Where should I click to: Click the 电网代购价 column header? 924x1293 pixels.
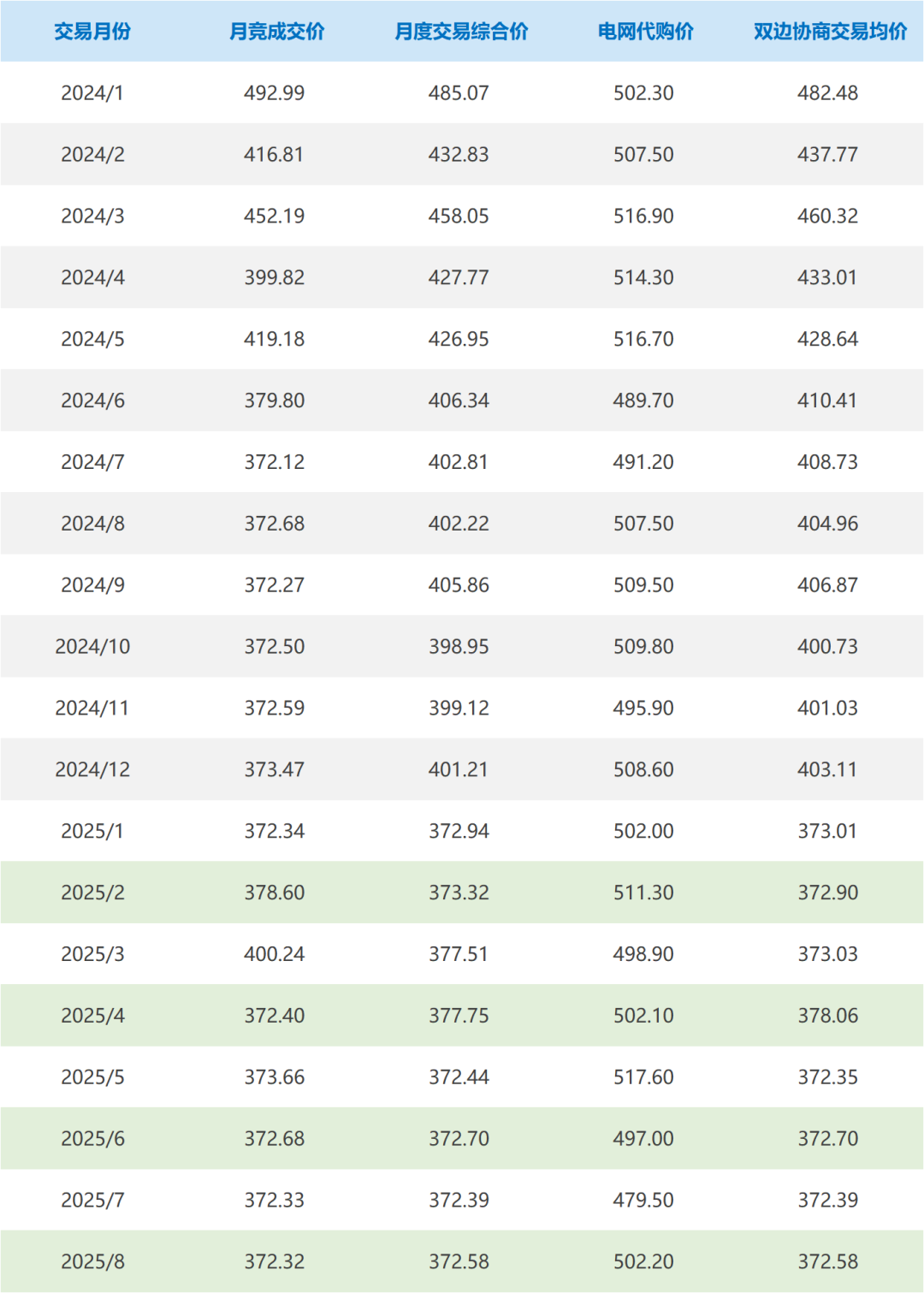(x=645, y=32)
